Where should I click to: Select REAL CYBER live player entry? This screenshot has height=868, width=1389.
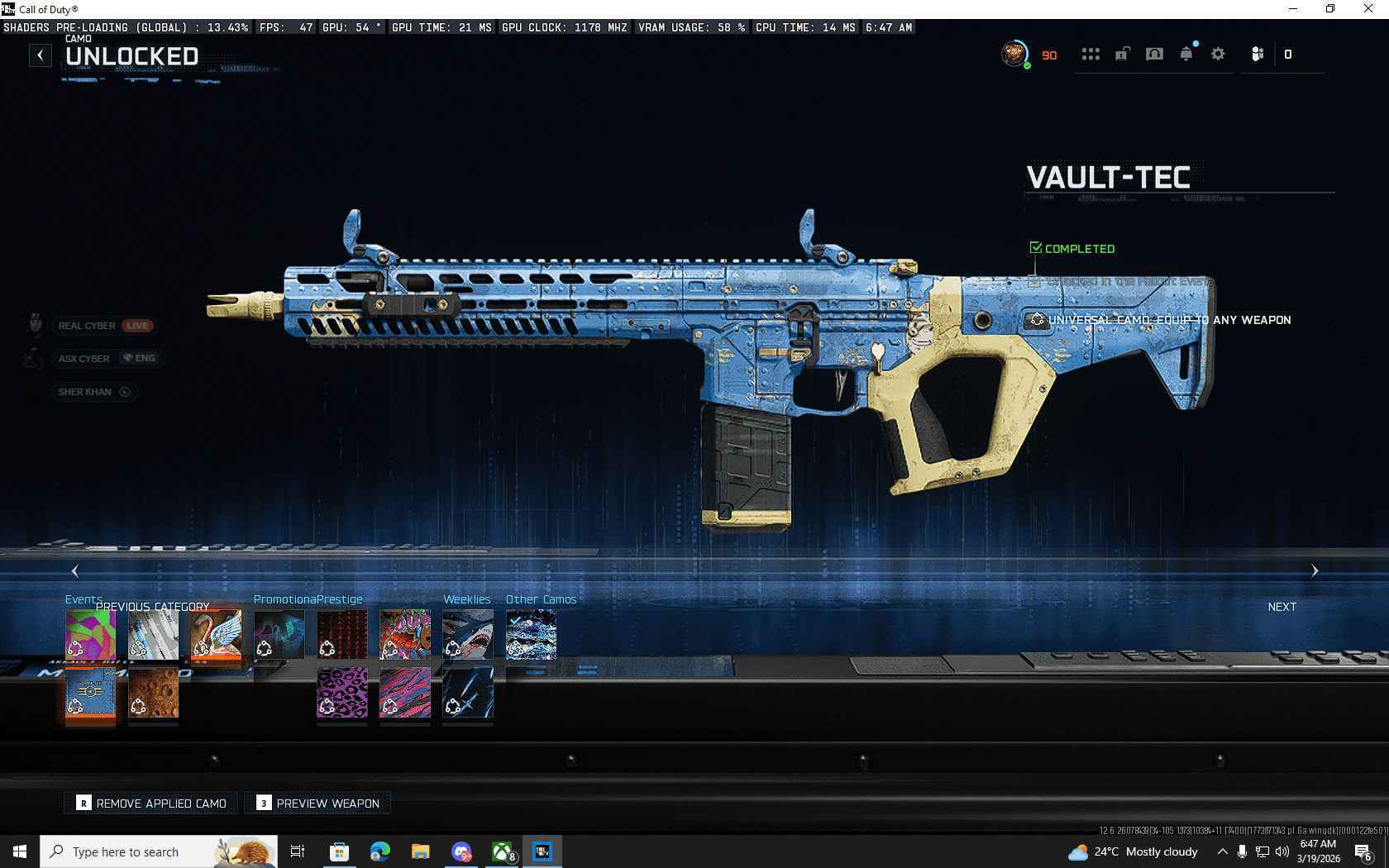coord(104,326)
